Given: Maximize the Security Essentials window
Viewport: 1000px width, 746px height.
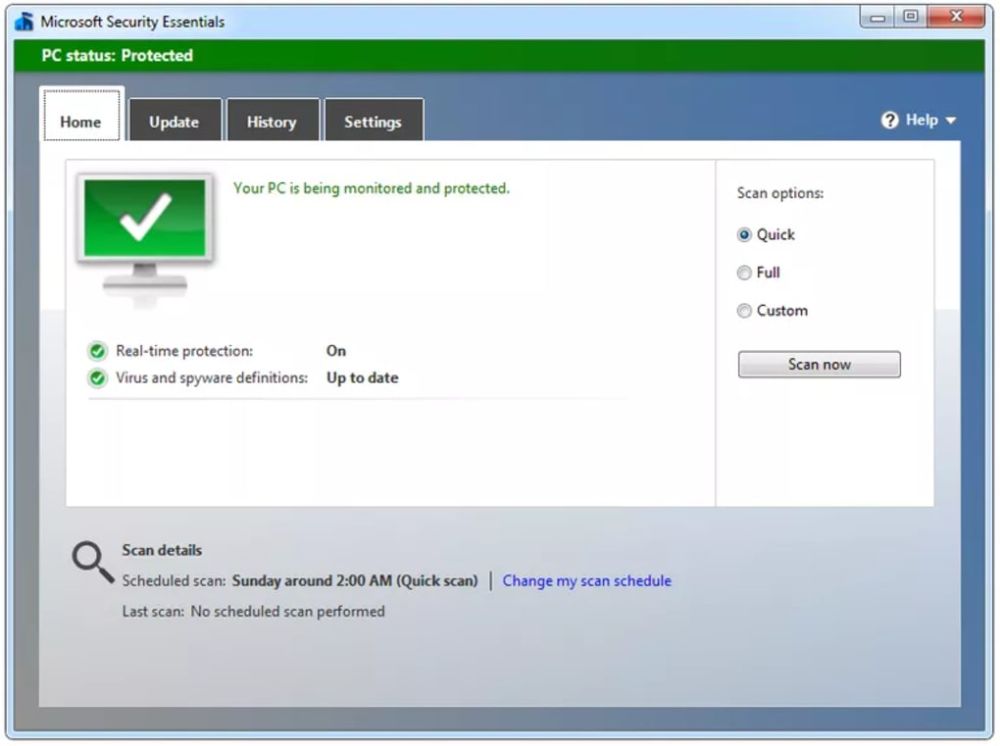Looking at the screenshot, I should [x=910, y=17].
